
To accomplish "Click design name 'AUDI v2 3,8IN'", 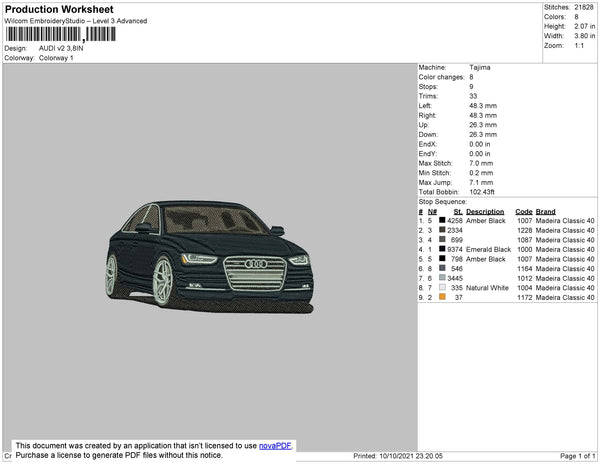I will click(61, 49).
